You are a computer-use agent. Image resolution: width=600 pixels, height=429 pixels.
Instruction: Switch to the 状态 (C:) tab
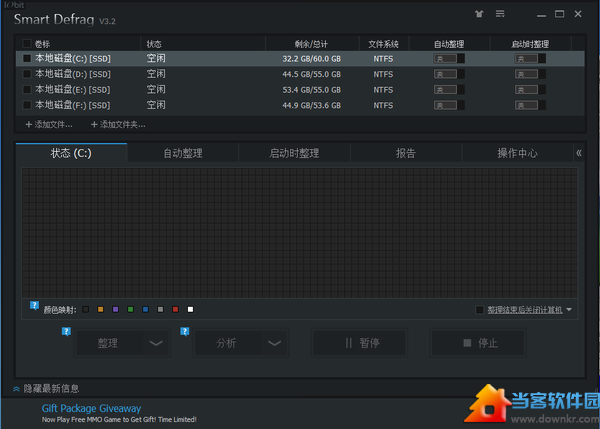[x=71, y=153]
